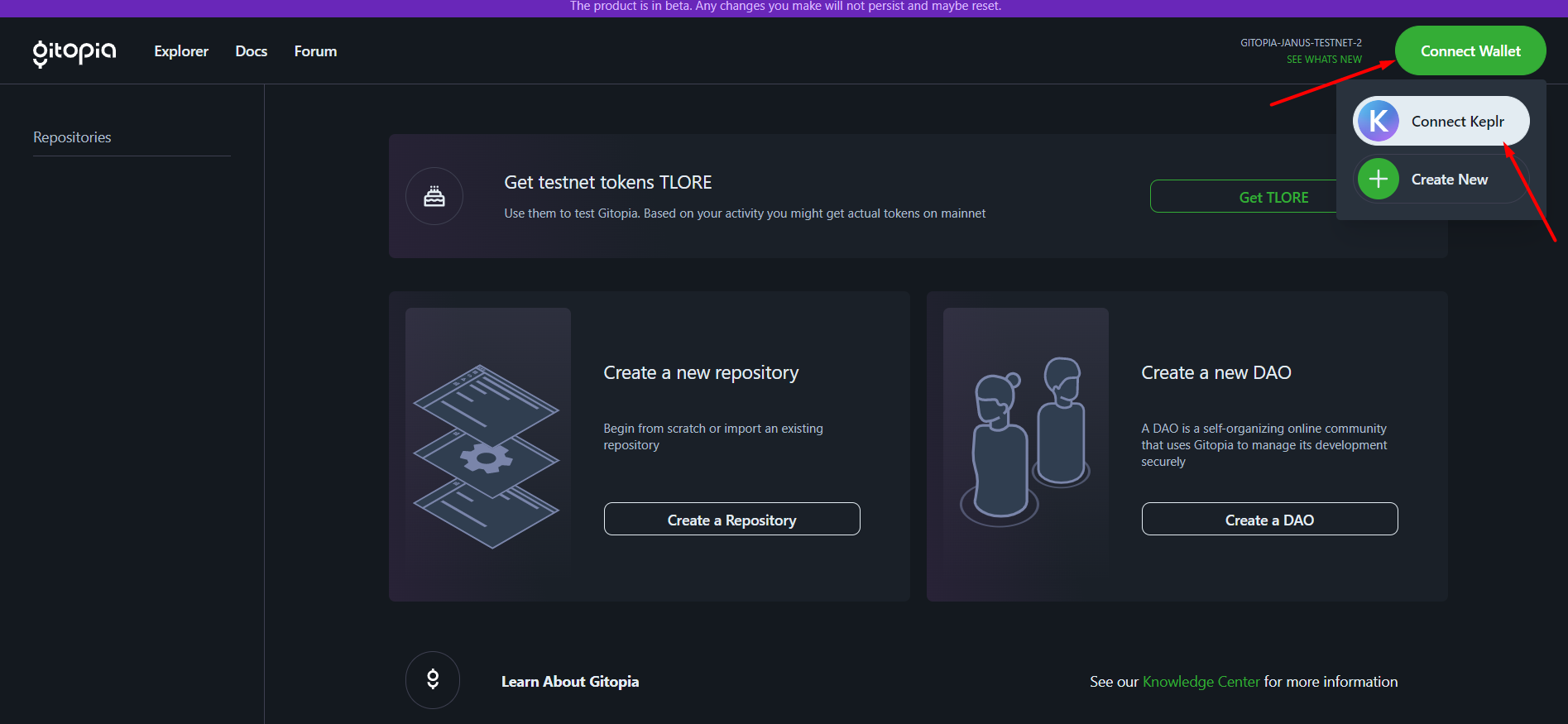Click the beta notice banner text
1568x724 pixels.
(785, 7)
